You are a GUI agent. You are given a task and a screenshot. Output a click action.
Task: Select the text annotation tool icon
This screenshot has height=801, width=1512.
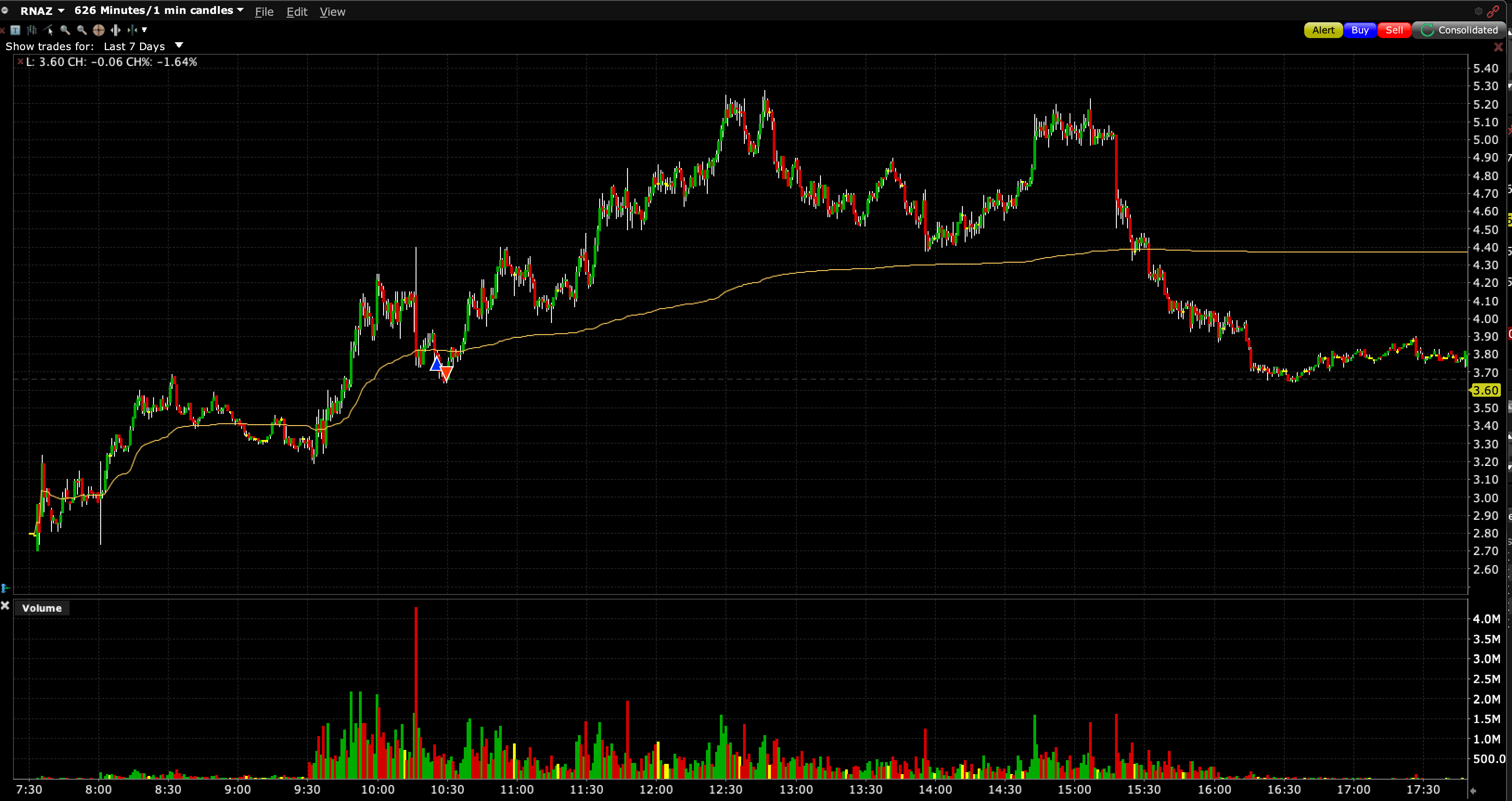pyautogui.click(x=15, y=30)
